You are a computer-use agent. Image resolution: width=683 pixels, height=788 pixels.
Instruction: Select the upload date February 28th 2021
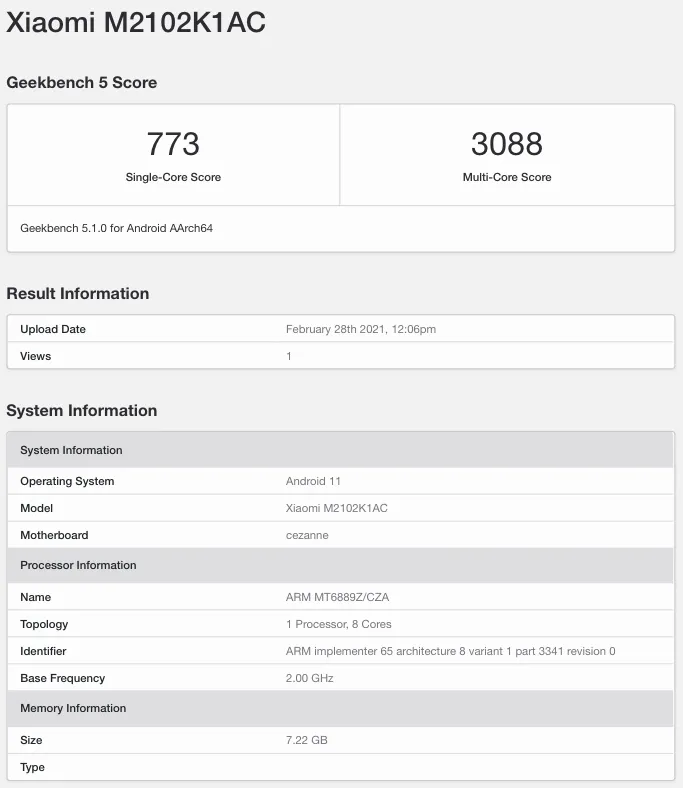coord(360,329)
